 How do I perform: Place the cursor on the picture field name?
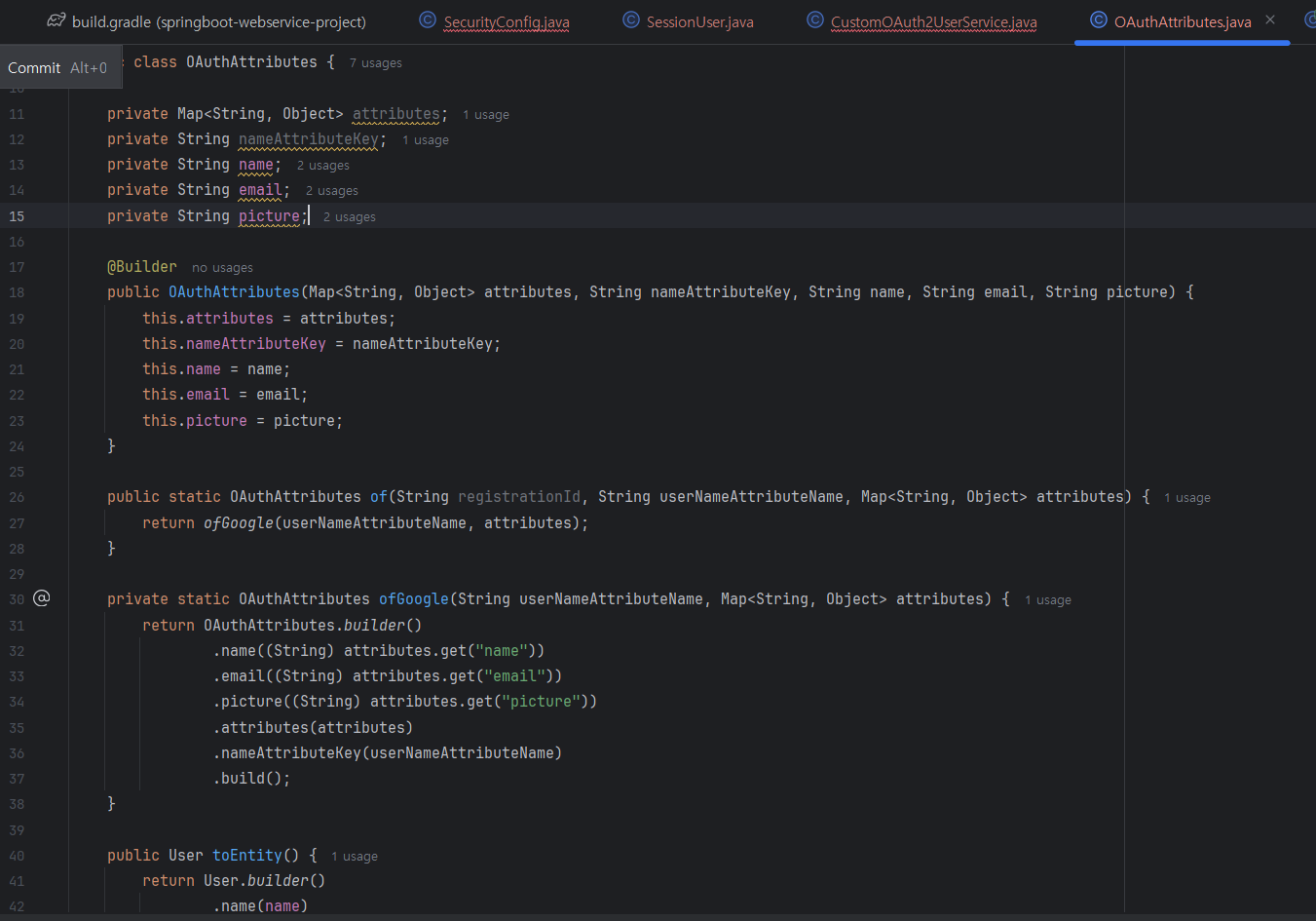coord(270,216)
